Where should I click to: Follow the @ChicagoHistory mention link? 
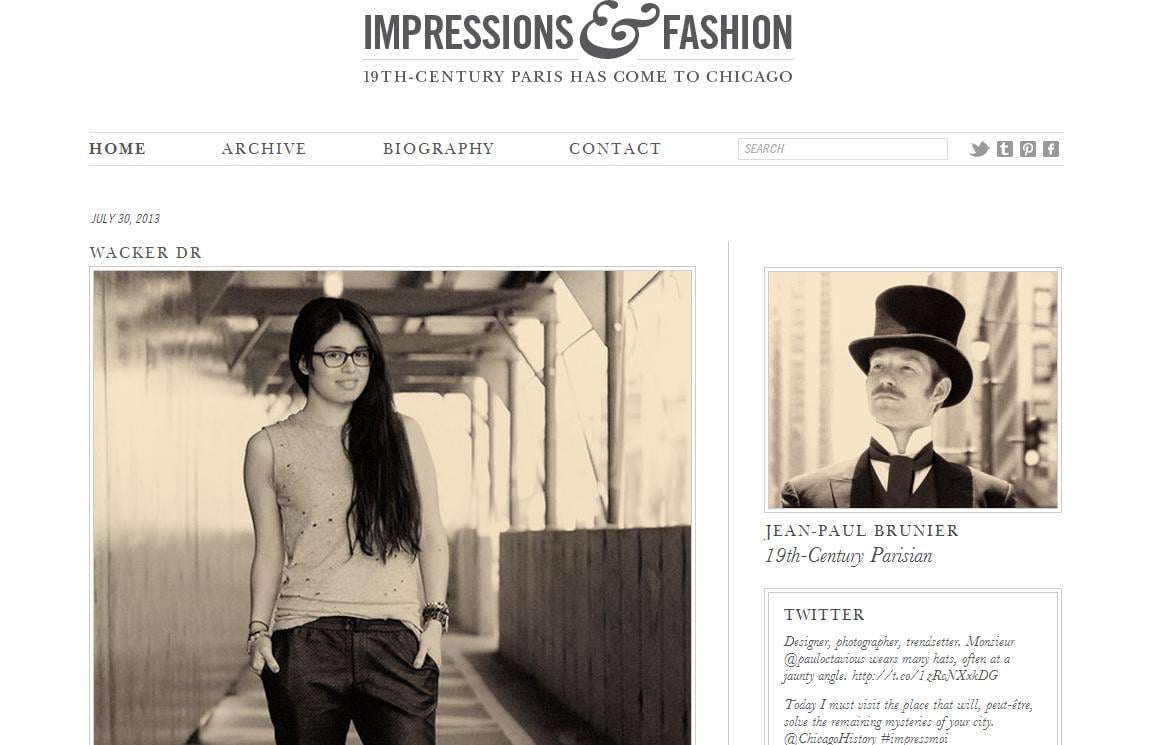pos(829,738)
